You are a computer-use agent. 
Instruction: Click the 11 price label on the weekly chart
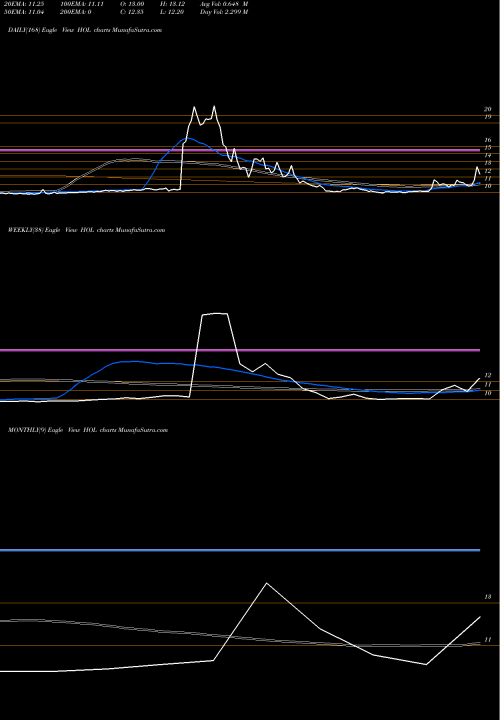pyautogui.click(x=488, y=384)
